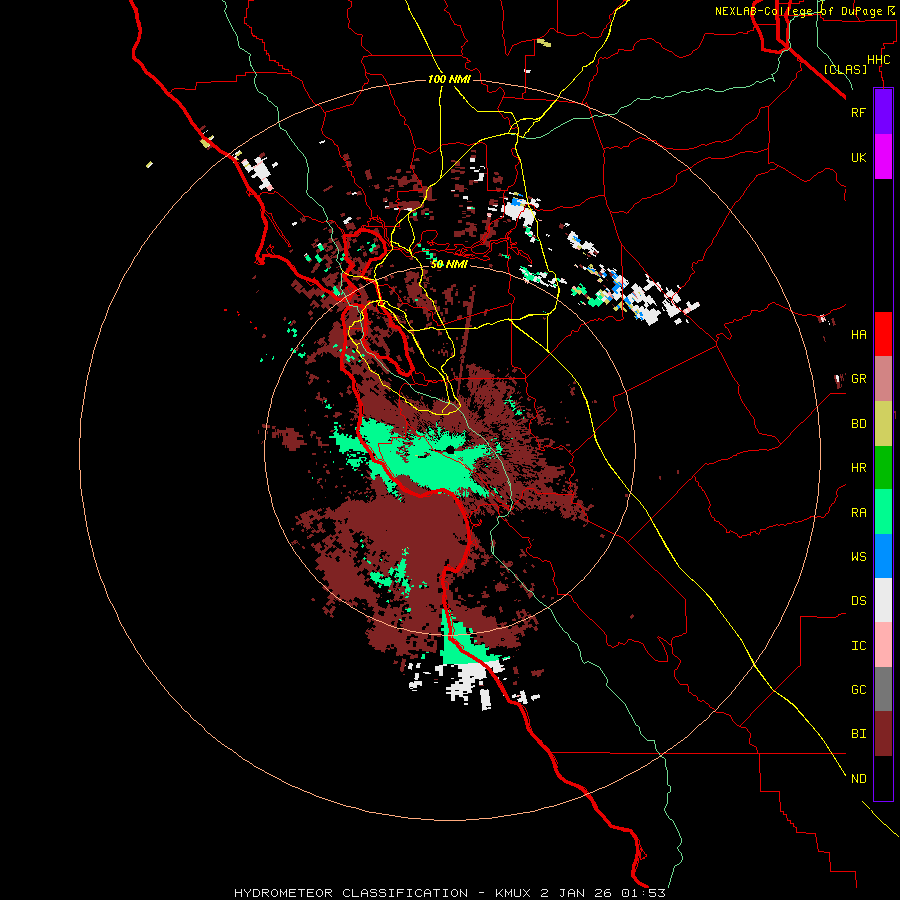This screenshot has width=900, height=900.
Task: Click the GR legend label
Action: 859,379
